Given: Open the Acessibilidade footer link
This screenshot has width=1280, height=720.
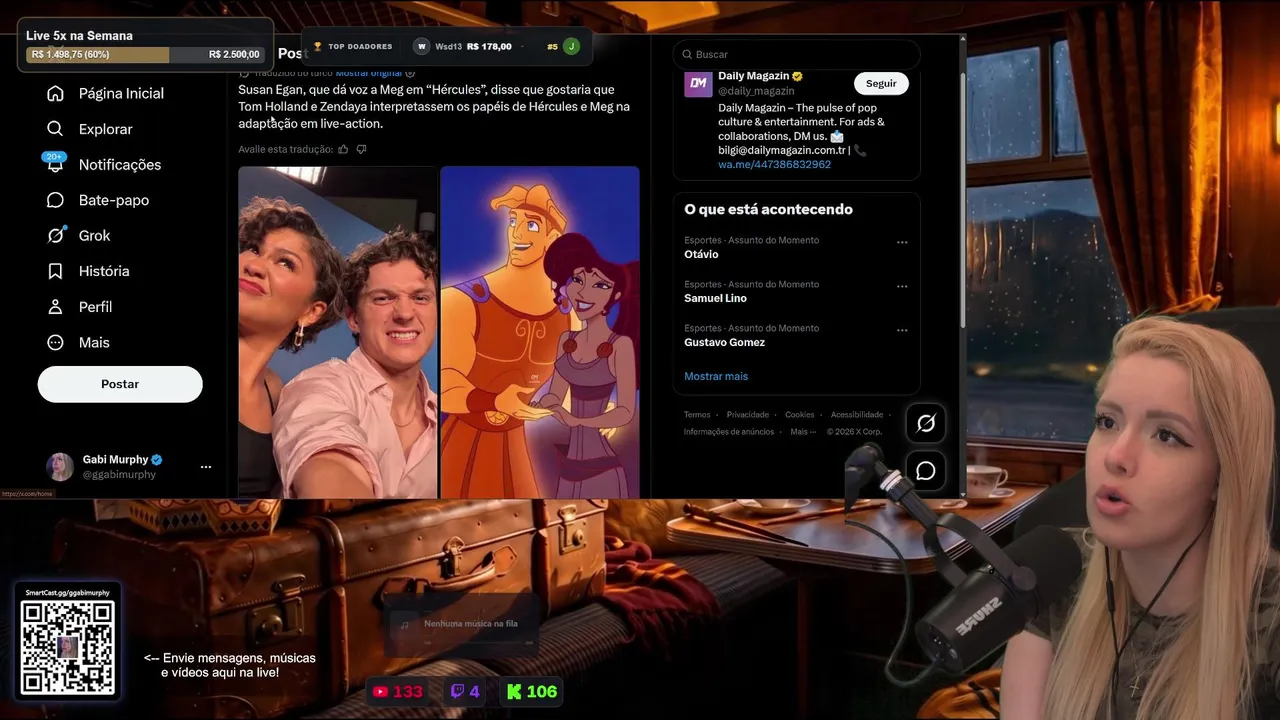Looking at the screenshot, I should 857,415.
